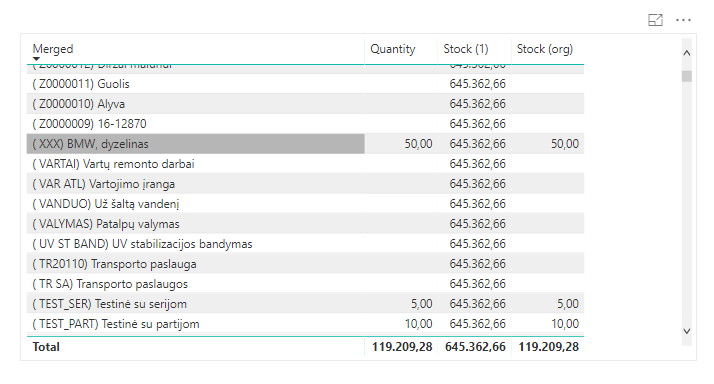Image resolution: width=714 pixels, height=384 pixels.
Task: Click the Total Stock (org) value 119.209,28
Action: pos(549,347)
